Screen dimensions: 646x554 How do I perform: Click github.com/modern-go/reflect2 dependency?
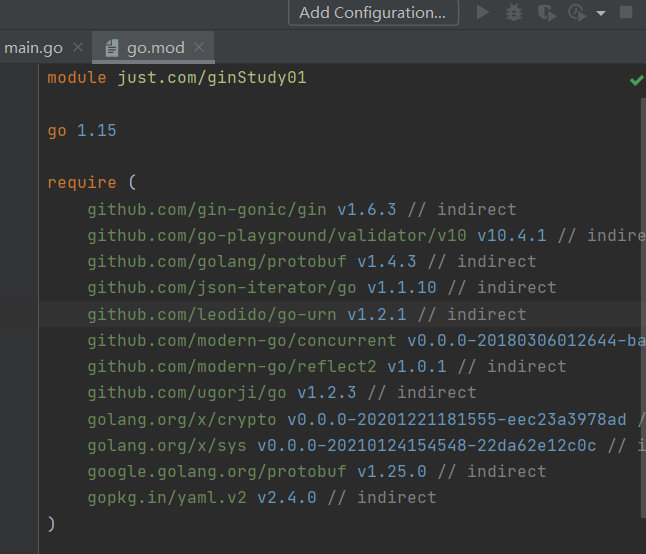232,367
